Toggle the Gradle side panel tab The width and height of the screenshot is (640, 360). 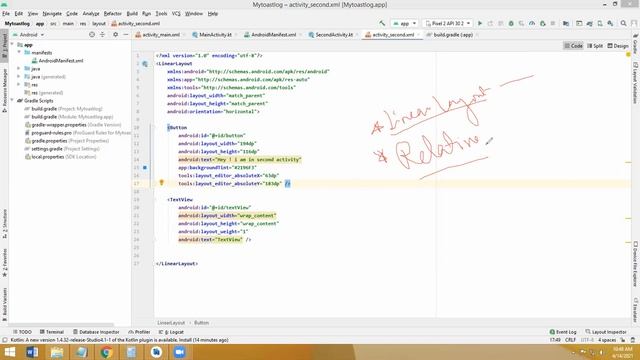(636, 44)
